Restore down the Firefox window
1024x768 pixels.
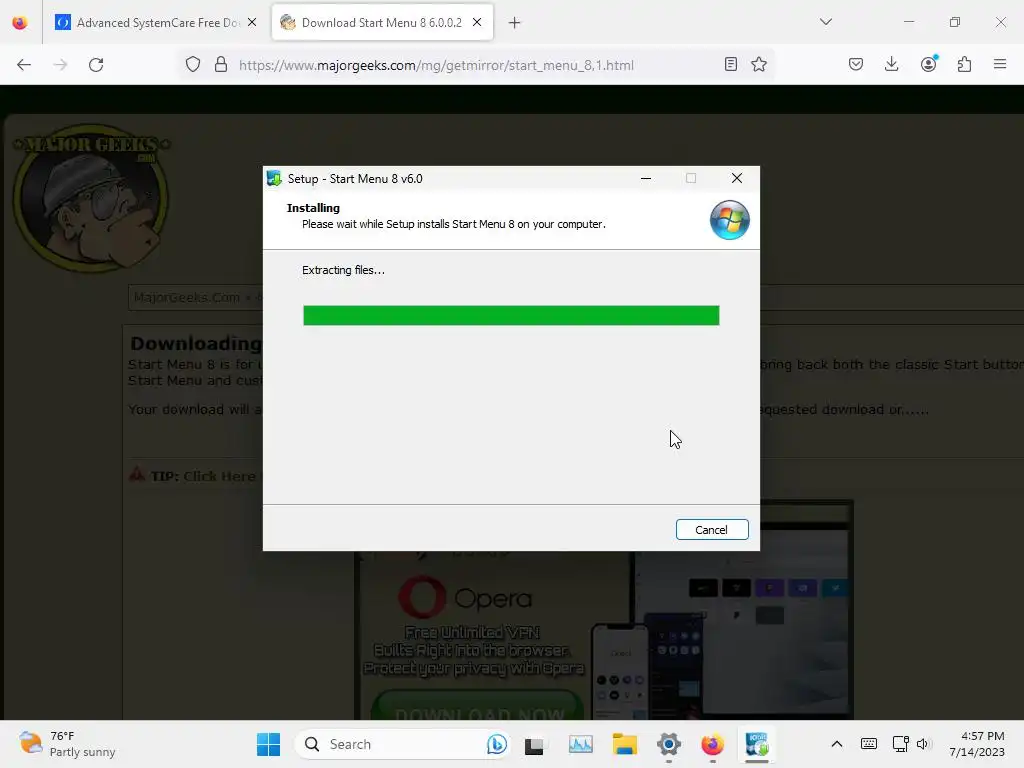pyautogui.click(x=955, y=22)
